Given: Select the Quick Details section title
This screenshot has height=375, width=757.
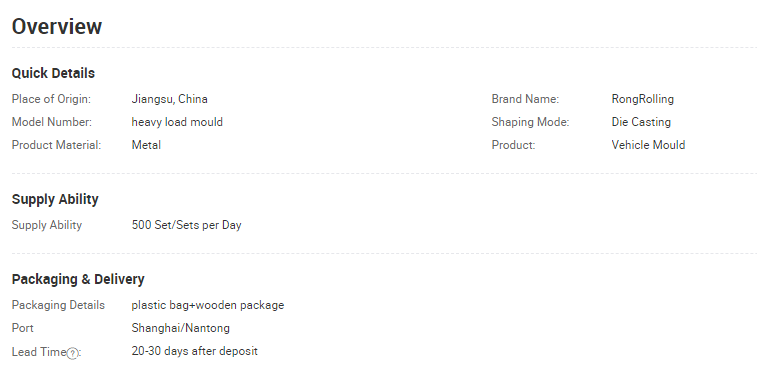Looking at the screenshot, I should [x=53, y=73].
